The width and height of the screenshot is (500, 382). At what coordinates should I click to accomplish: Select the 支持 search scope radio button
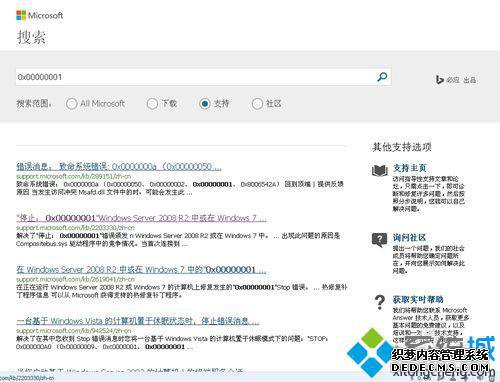tap(205, 104)
